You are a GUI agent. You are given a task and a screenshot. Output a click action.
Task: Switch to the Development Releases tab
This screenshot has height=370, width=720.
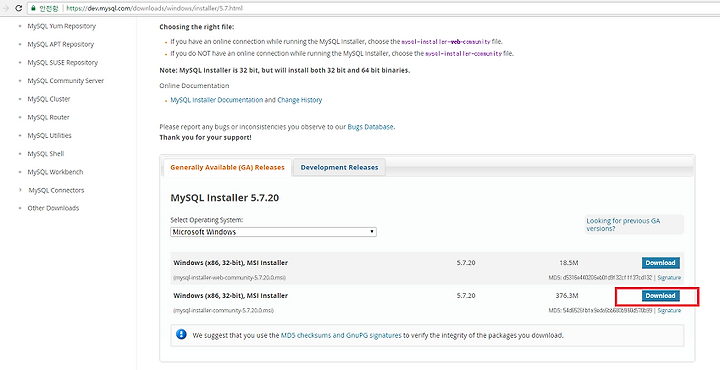[x=339, y=168]
